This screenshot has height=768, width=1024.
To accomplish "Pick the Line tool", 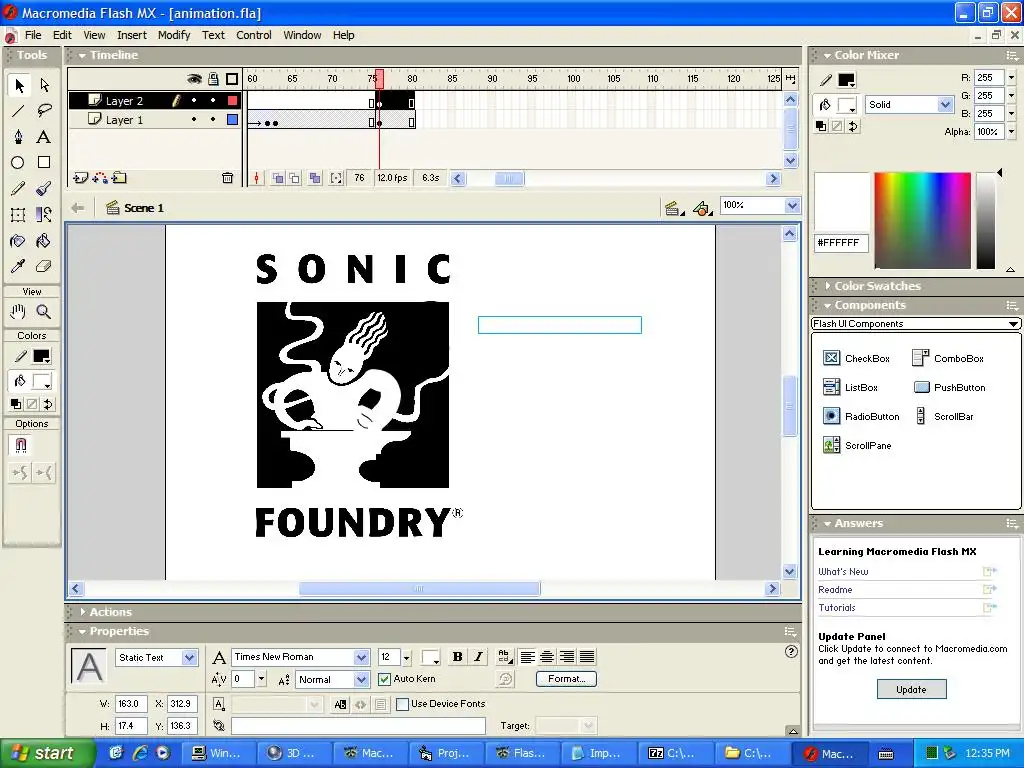I will click(x=18, y=111).
